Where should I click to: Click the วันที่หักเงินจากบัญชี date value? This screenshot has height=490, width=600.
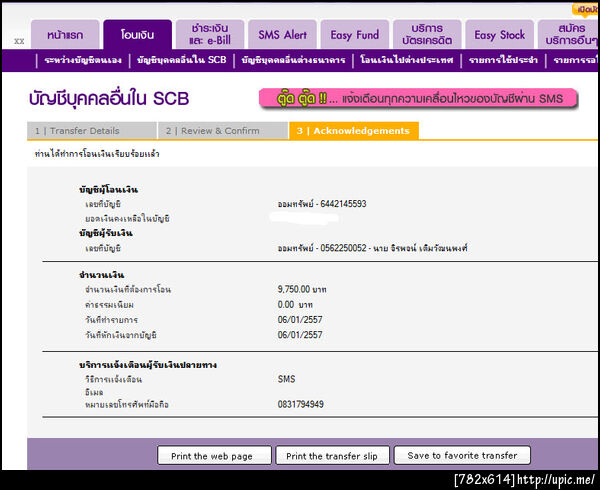[300, 335]
